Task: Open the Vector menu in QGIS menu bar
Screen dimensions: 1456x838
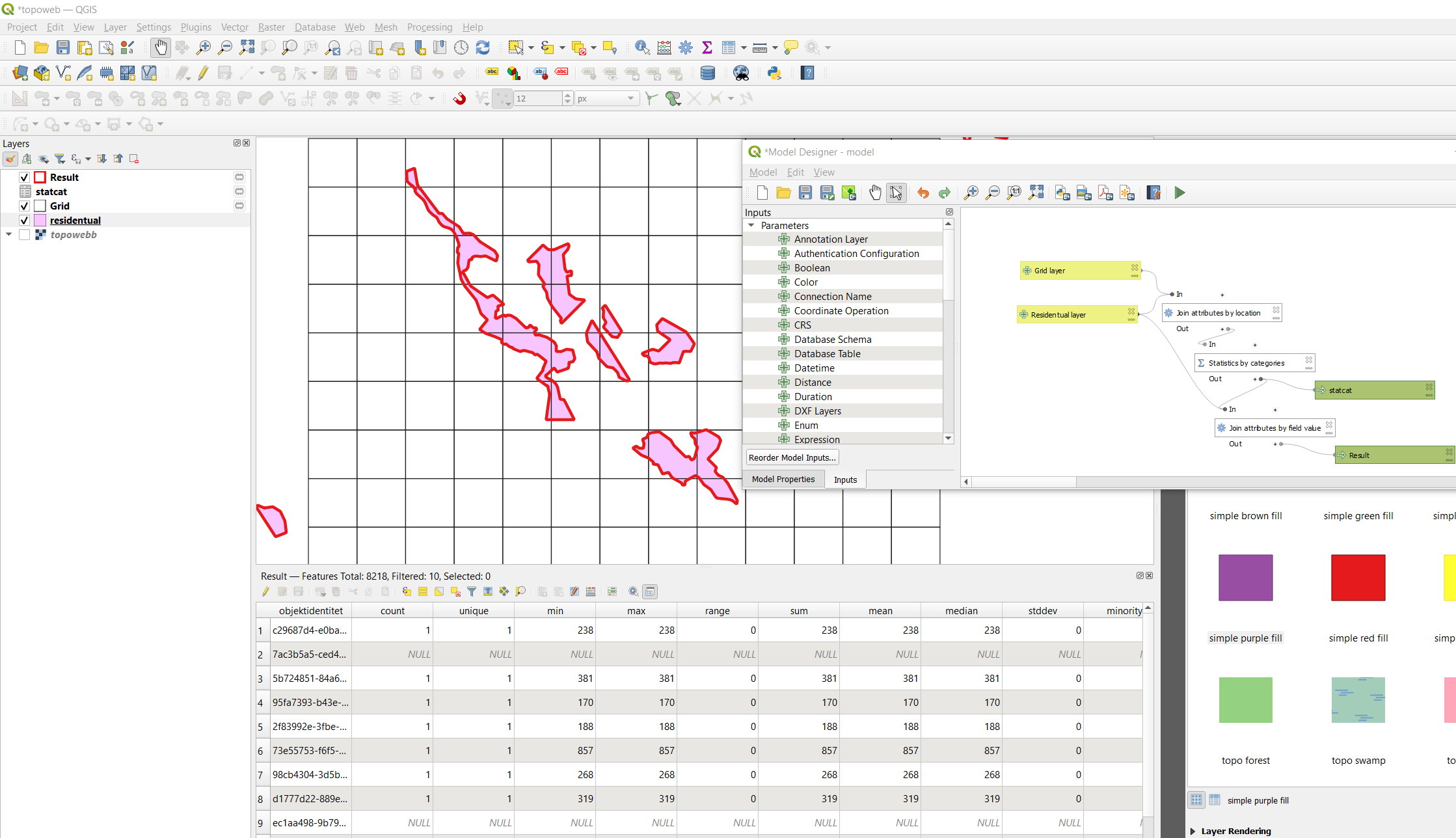Action: (235, 27)
